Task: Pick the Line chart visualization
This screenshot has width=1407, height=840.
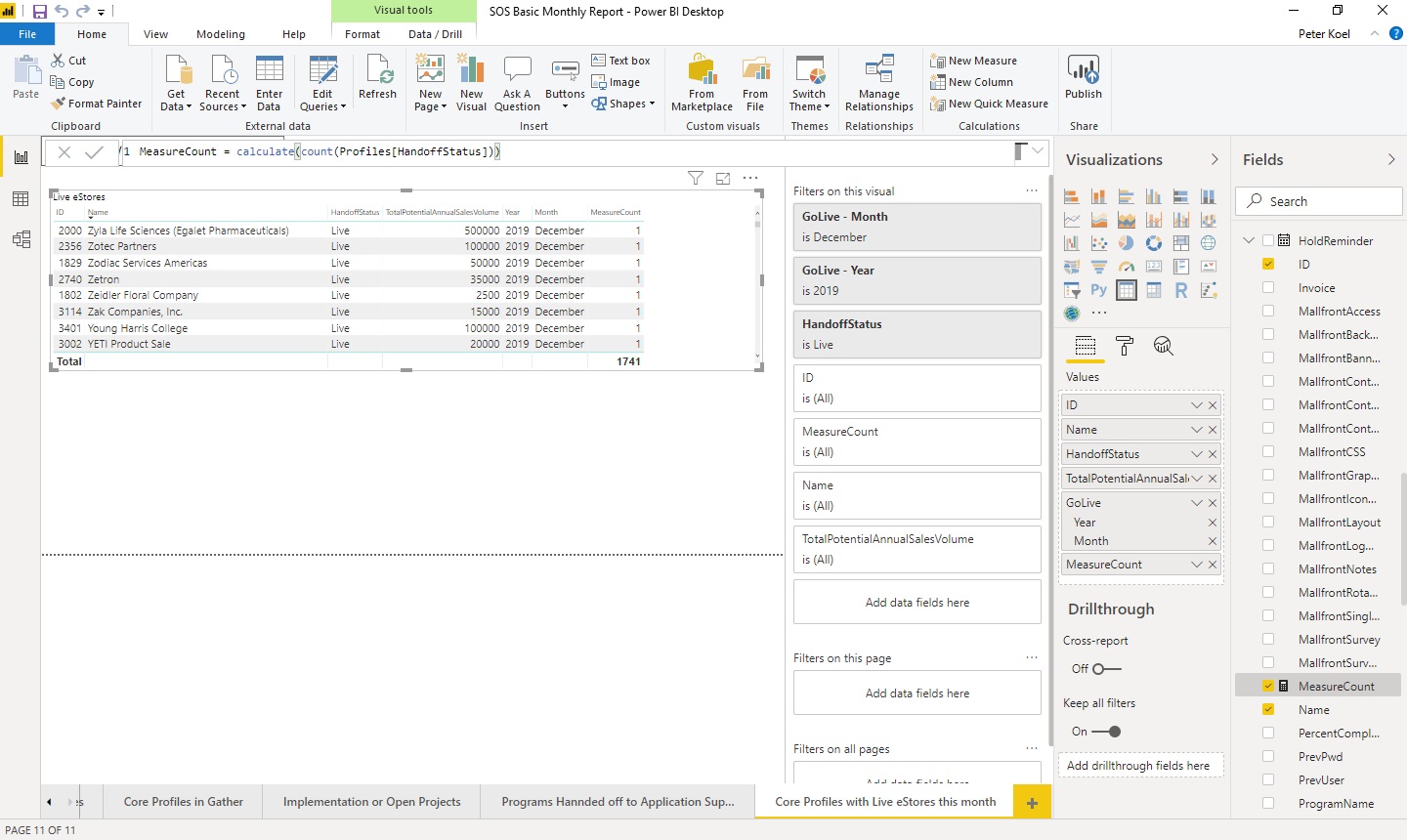Action: [x=1072, y=220]
